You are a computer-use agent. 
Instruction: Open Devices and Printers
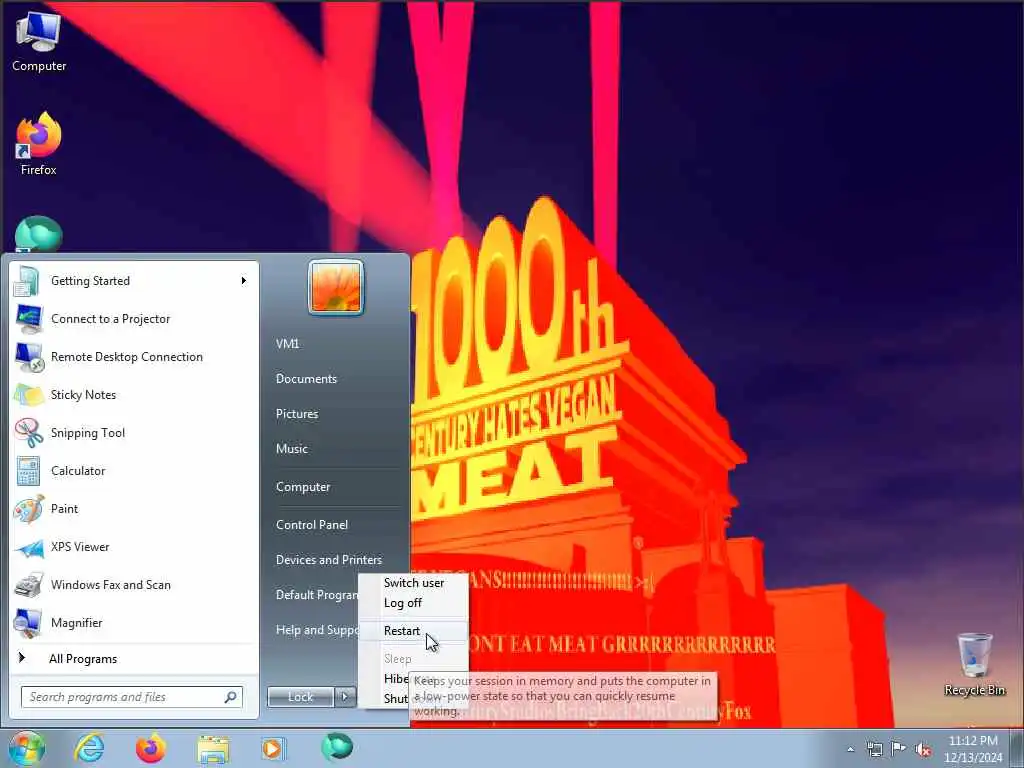click(329, 560)
